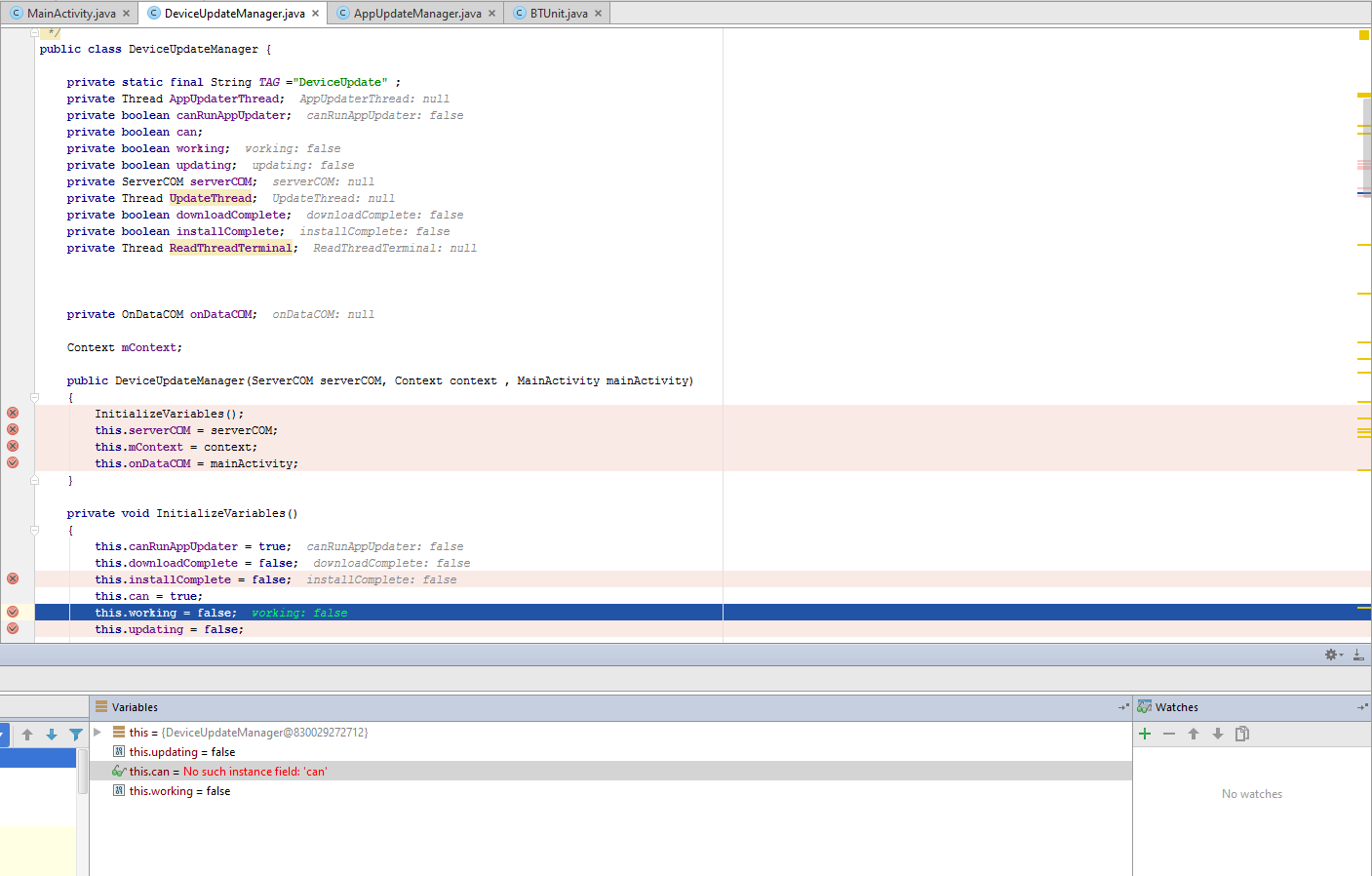Click the highlighted UpdateThread field name
1372x876 pixels.
tap(211, 198)
